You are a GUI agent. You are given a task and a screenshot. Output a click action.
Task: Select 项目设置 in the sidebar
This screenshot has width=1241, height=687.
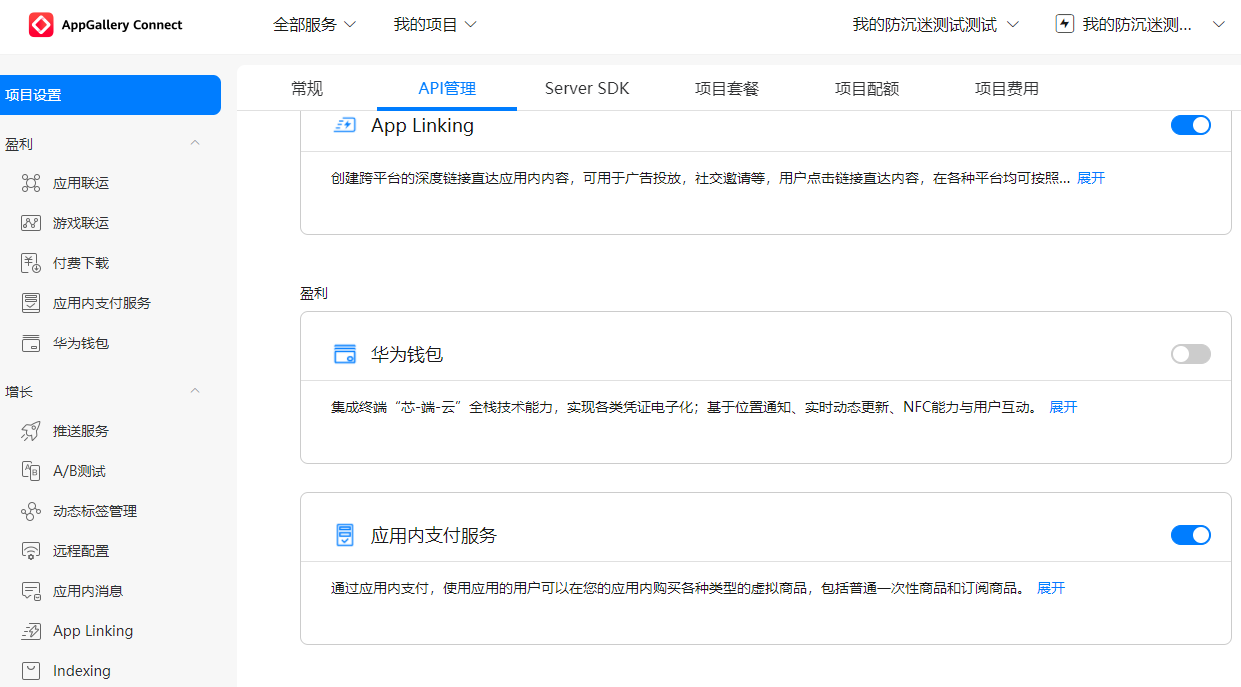point(110,95)
